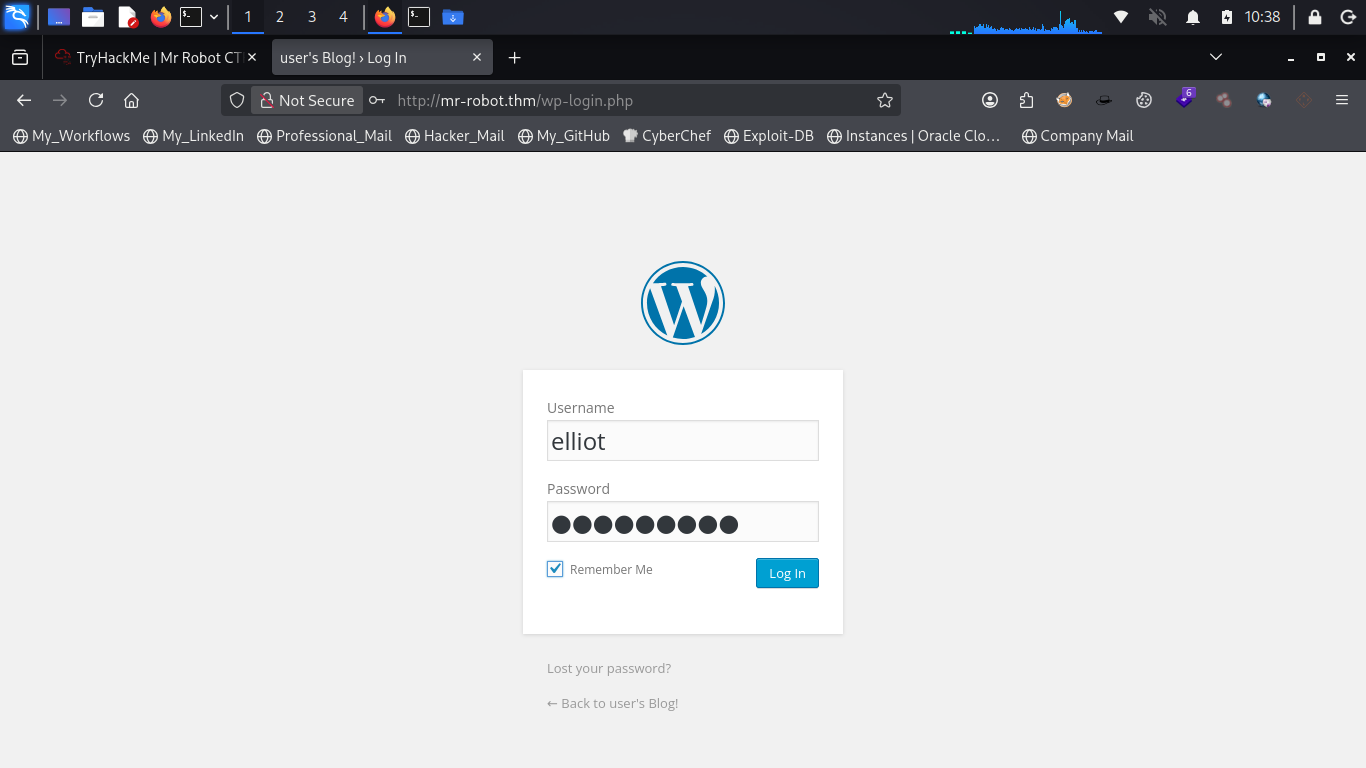Lock the screen with the padlock icon

tap(1315, 17)
